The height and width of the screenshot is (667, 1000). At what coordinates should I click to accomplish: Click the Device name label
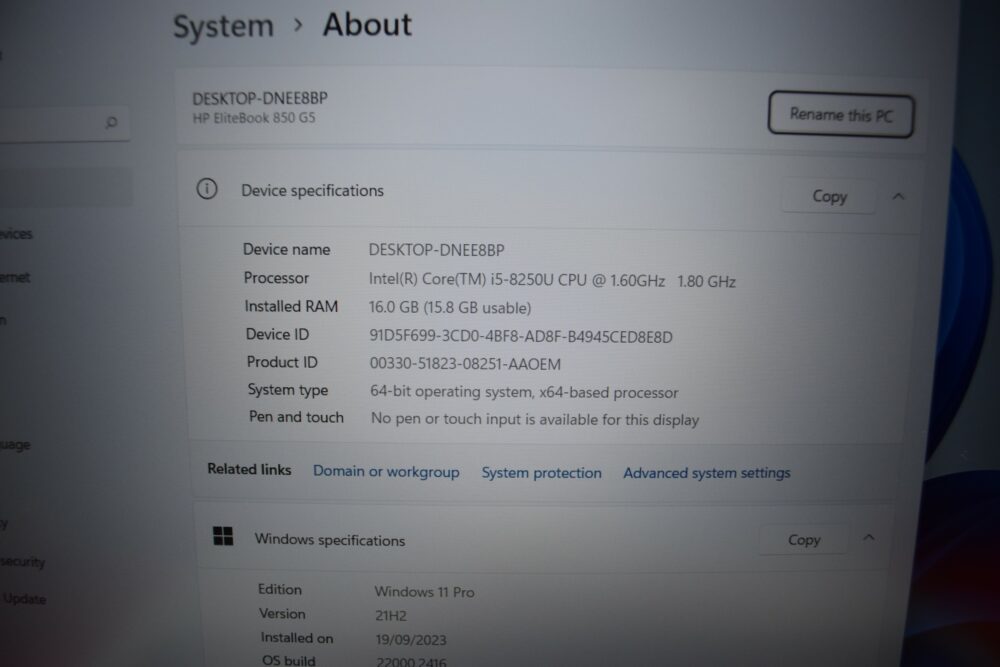coord(286,249)
